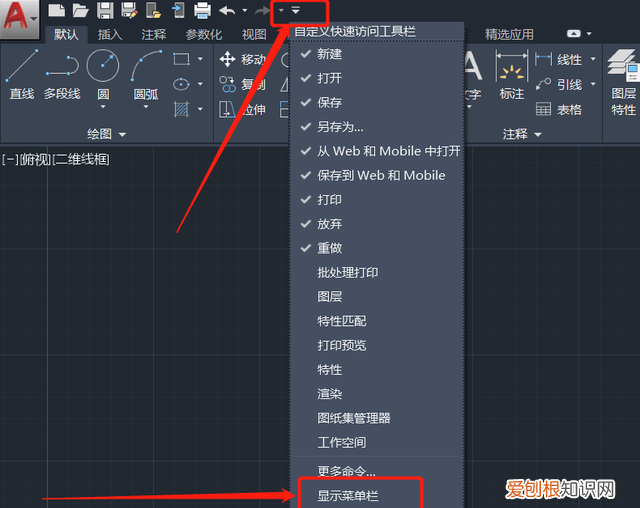
Task: Expand the 注释 panel flyout
Action: [x=538, y=134]
